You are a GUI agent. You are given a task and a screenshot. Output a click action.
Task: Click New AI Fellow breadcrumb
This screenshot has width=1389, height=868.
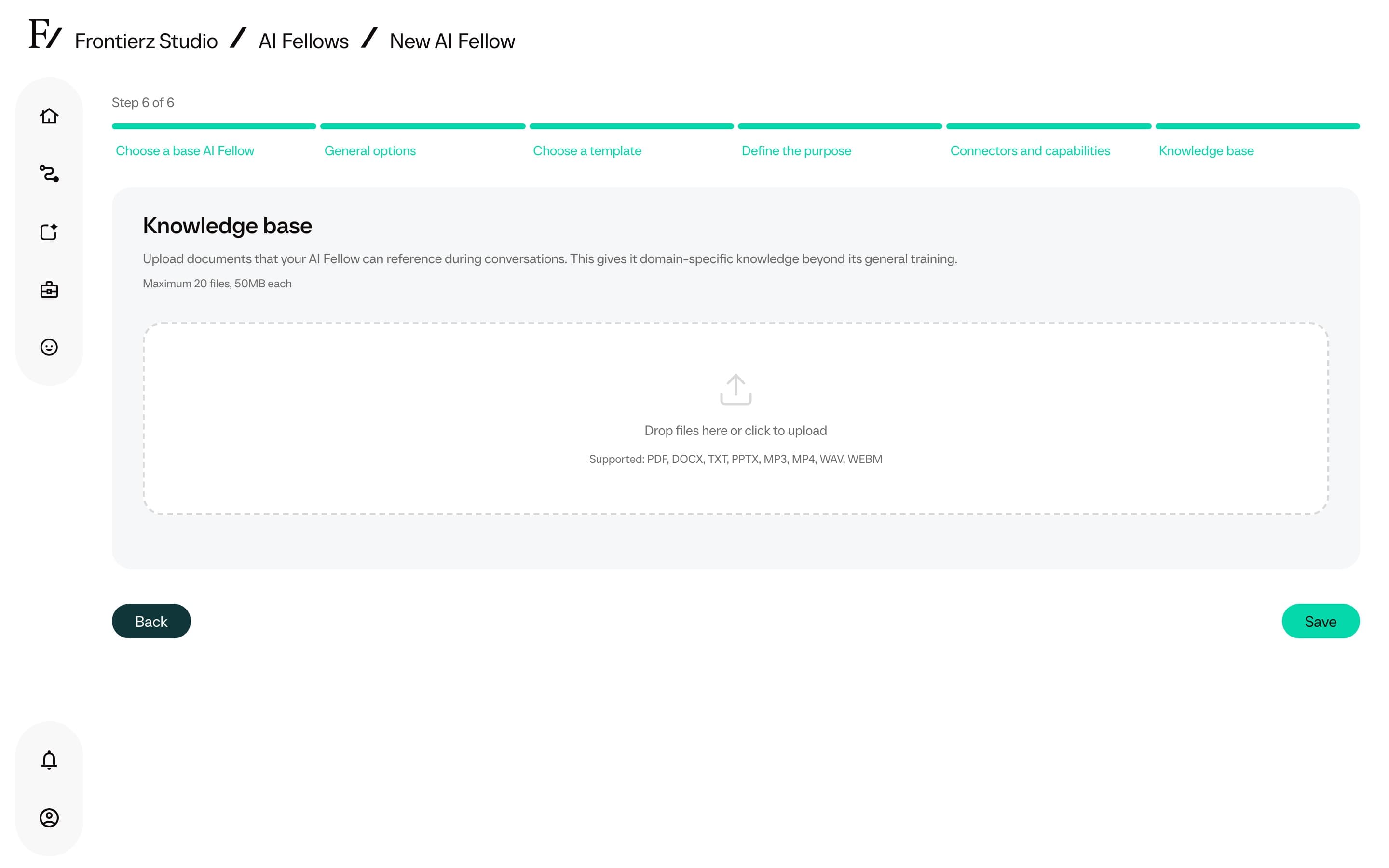pos(452,41)
